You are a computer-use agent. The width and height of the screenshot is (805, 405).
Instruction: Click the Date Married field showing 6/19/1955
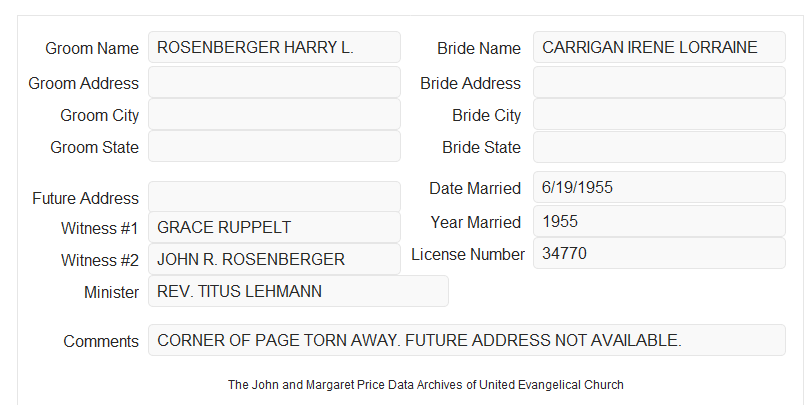click(x=659, y=187)
